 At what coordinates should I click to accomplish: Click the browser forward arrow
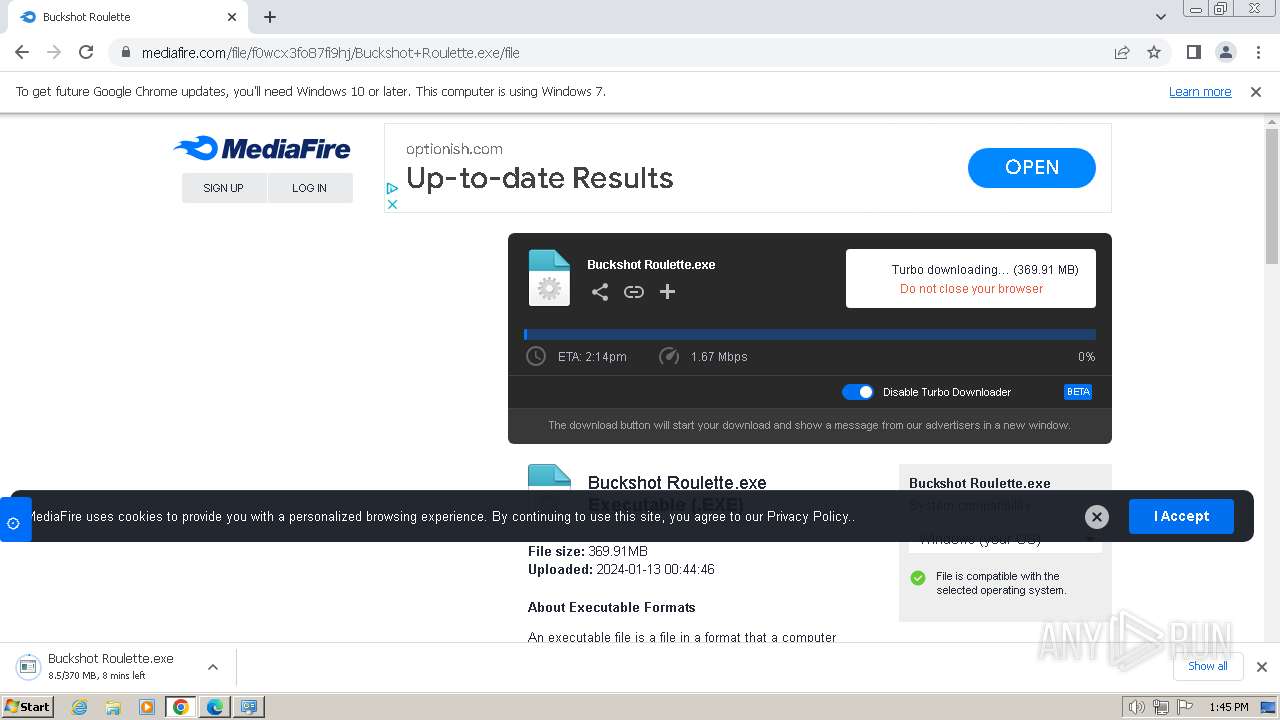coord(54,52)
